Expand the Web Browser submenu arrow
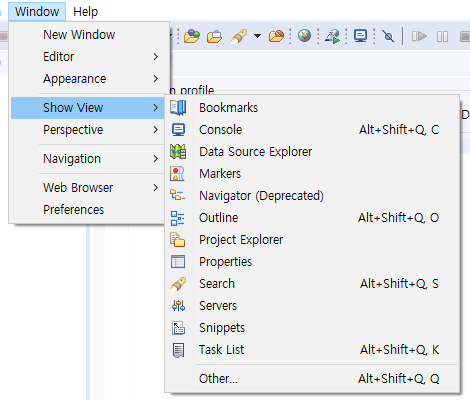Viewport: 470px width, 400px height. pos(156,188)
